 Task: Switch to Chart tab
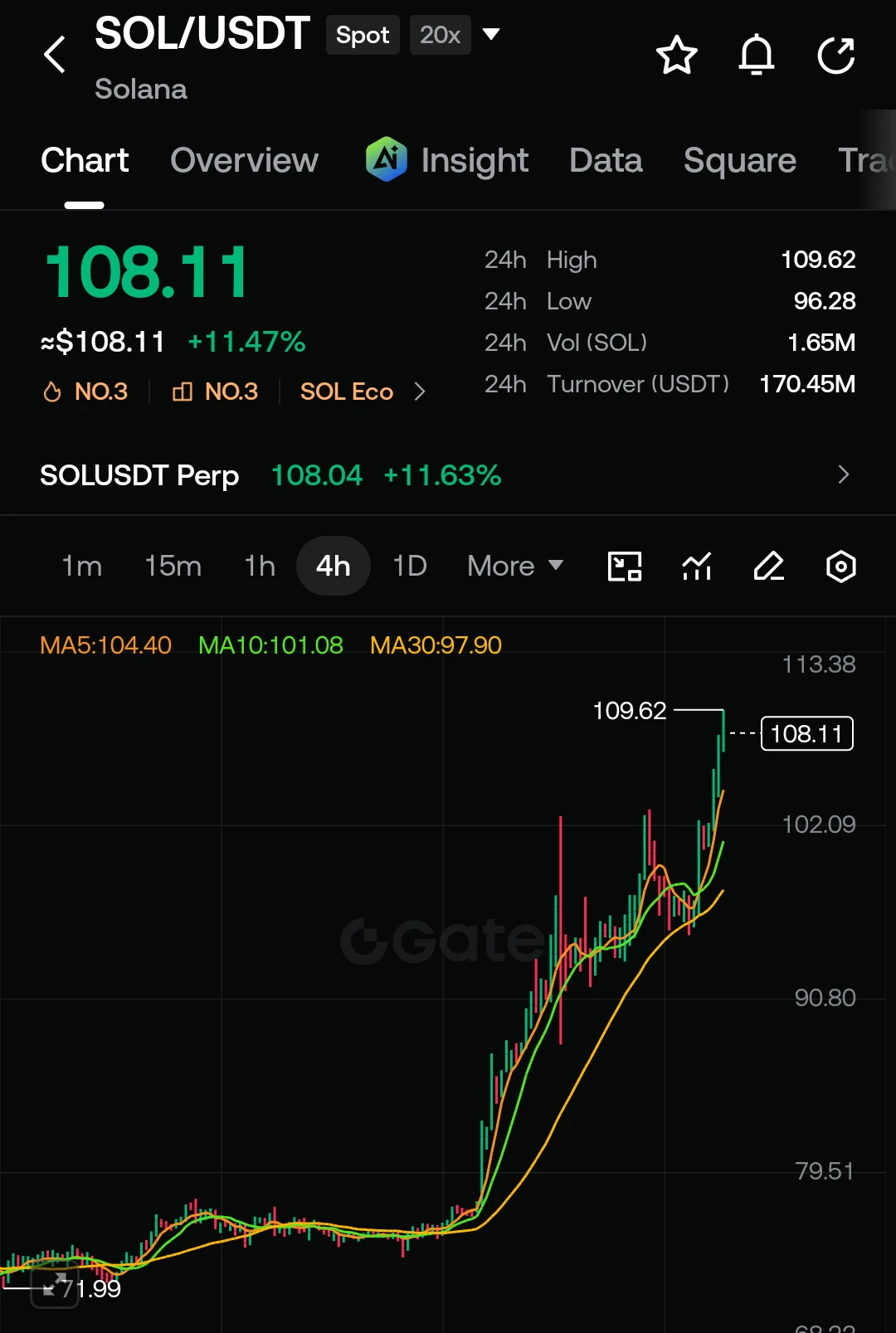[85, 160]
